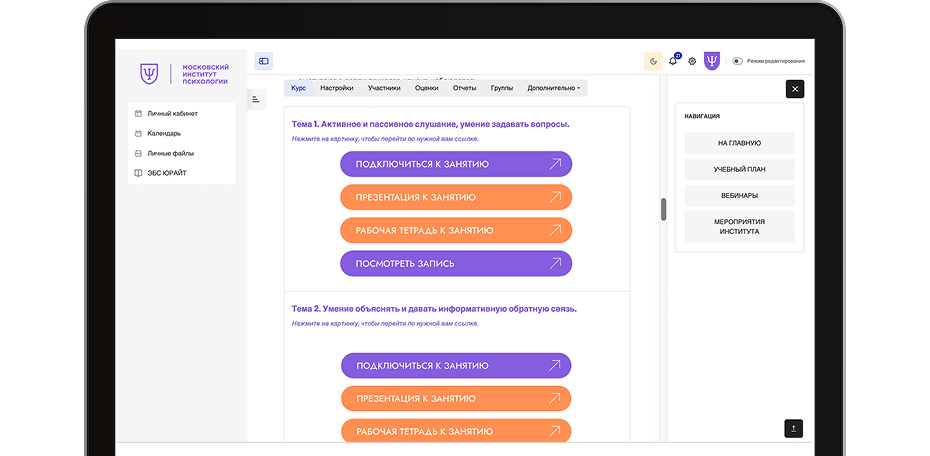
Task: Switch to the Участники tab
Action: [x=384, y=88]
